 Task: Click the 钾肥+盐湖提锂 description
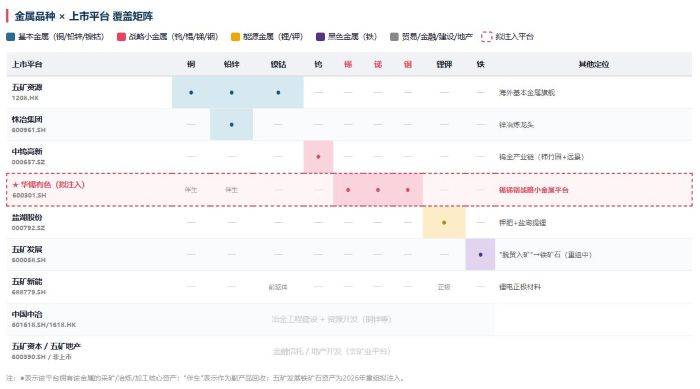pyautogui.click(x=522, y=222)
